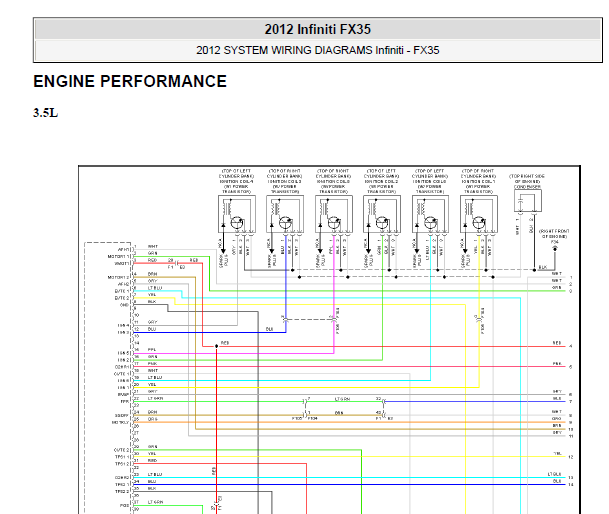609x514 pixels.
Task: Click the '2012 SYSTEM WIRING DIAGRAMS Infiniti - FX35' subtitle
Action: [x=318, y=50]
